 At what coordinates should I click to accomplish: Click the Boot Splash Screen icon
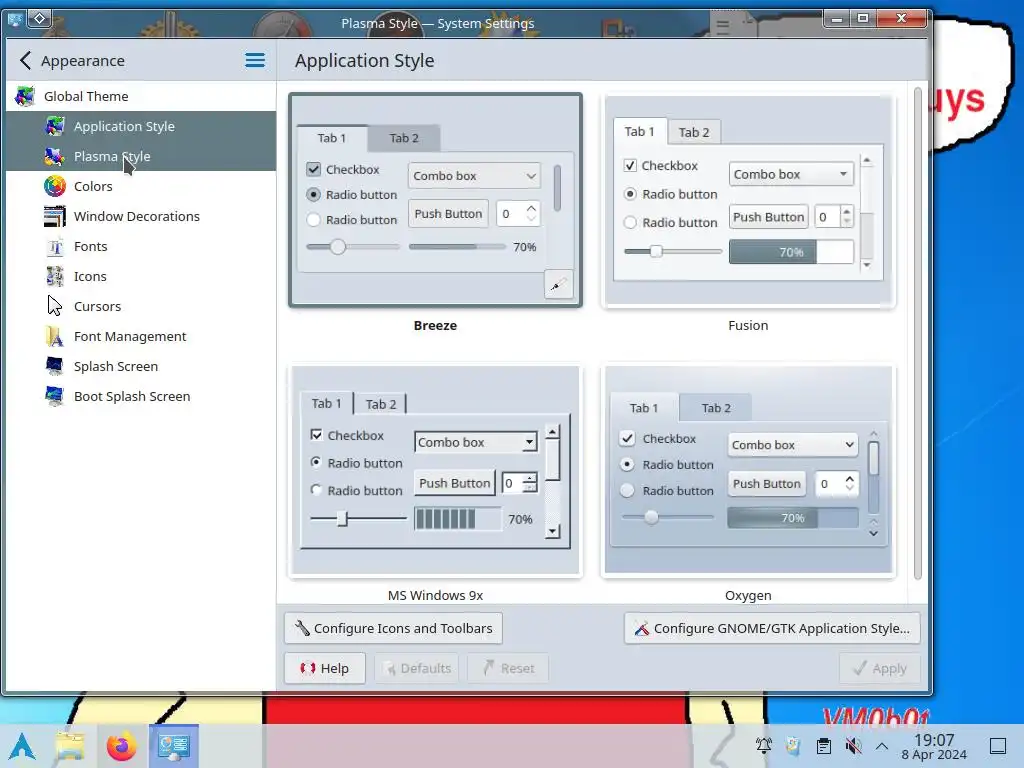coord(55,396)
